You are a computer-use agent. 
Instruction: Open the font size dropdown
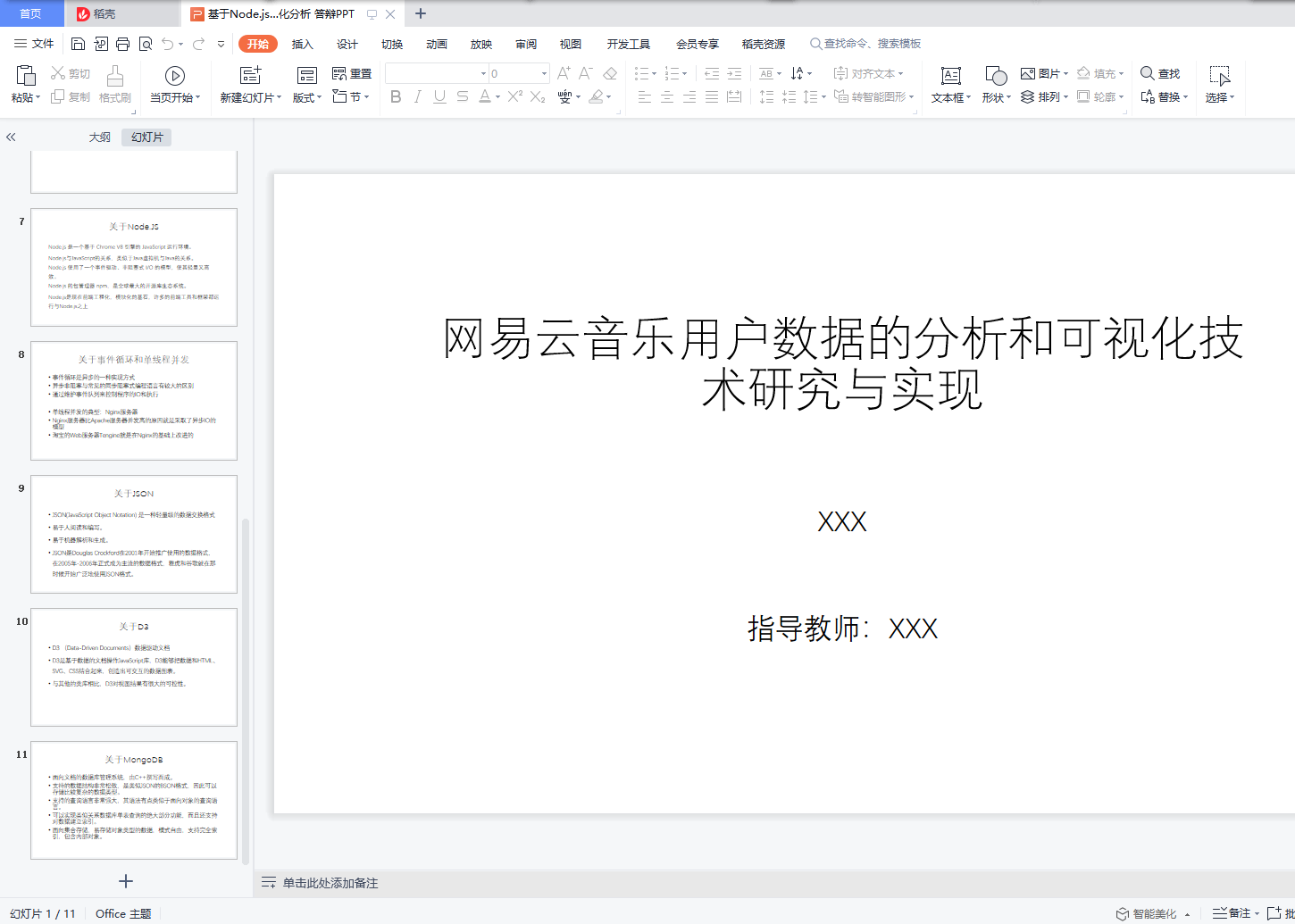(544, 74)
